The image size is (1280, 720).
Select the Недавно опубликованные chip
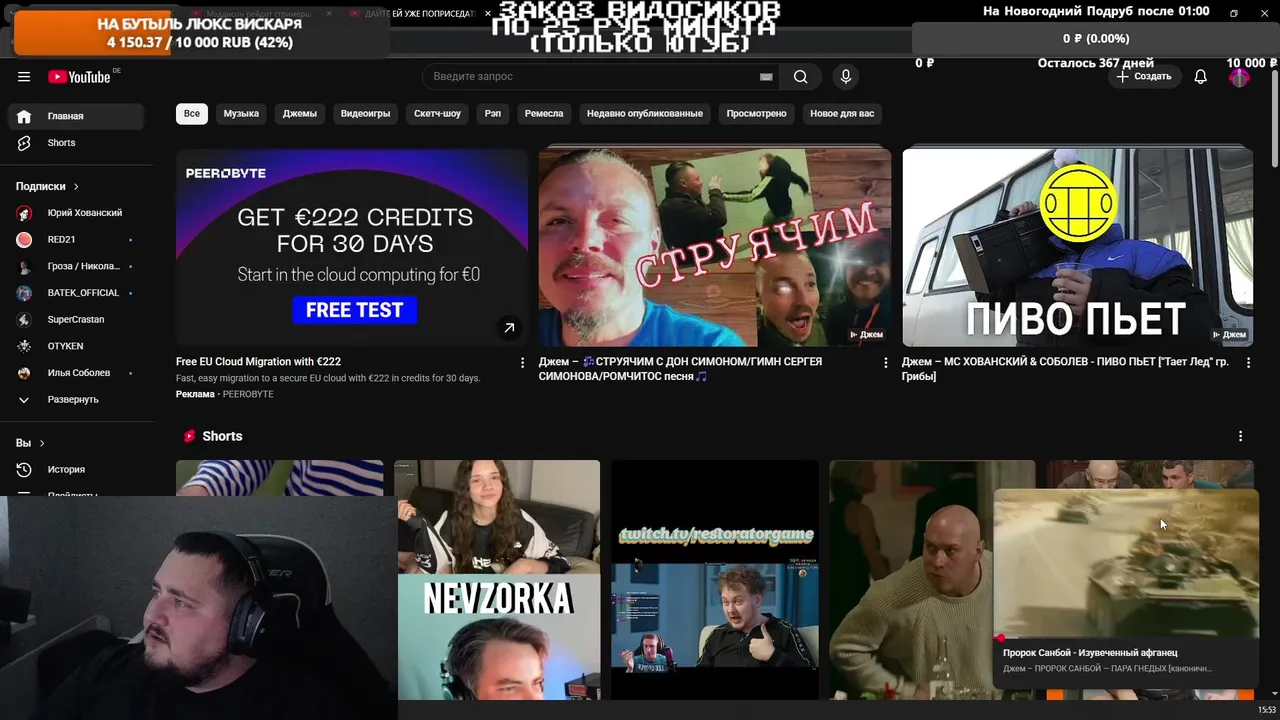point(645,113)
